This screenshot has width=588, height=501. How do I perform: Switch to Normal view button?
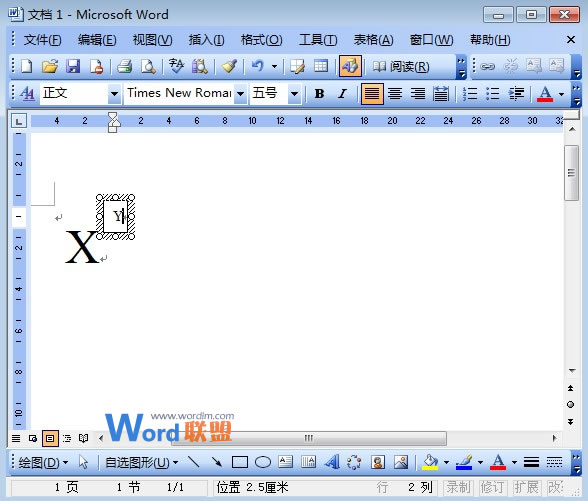coord(16,438)
